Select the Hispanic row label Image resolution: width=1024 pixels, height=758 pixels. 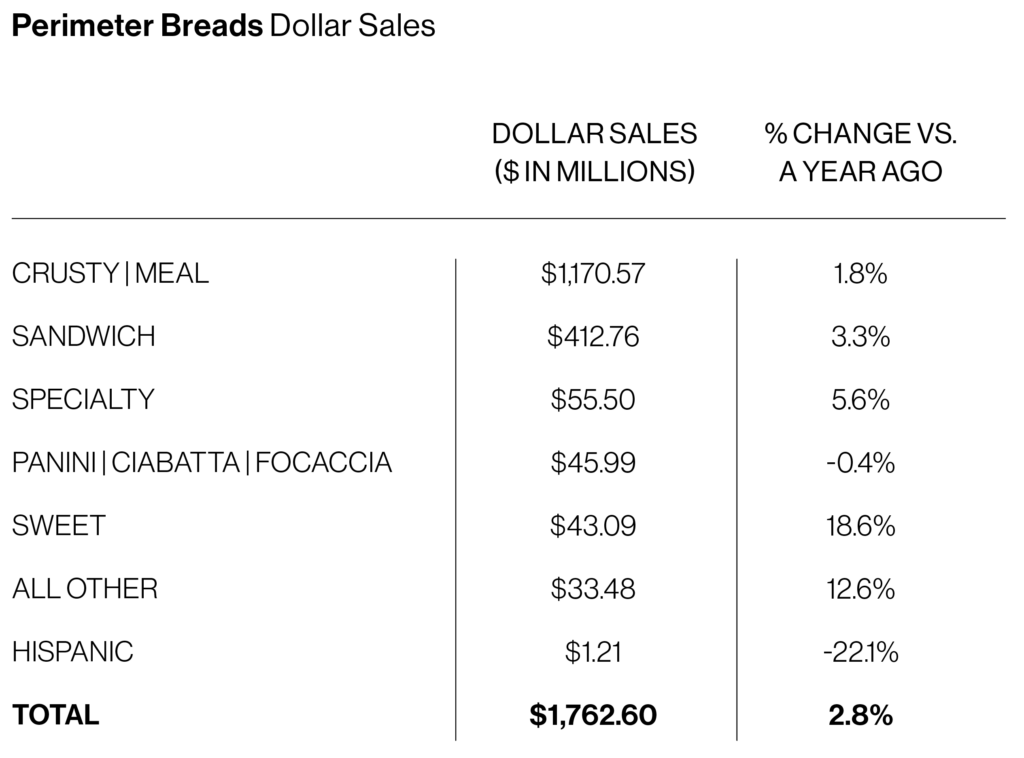tap(72, 652)
